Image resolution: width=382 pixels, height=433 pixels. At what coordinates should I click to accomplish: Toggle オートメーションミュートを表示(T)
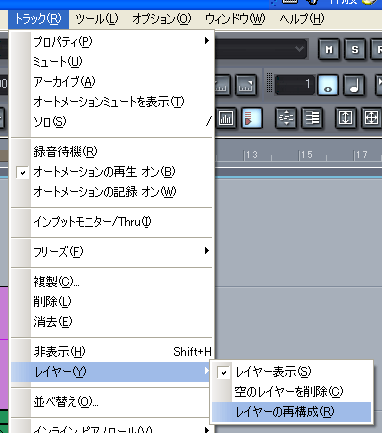pos(112,102)
